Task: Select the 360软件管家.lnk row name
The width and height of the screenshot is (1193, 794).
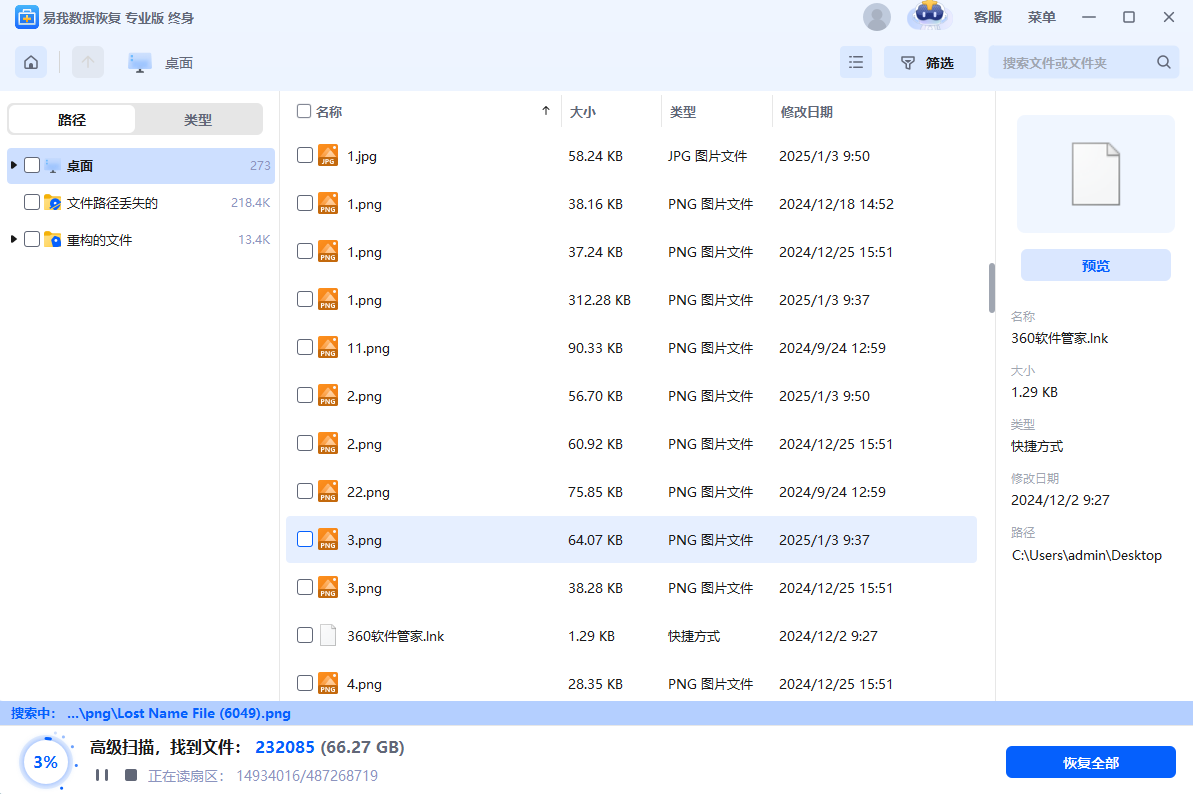Action: coord(396,636)
